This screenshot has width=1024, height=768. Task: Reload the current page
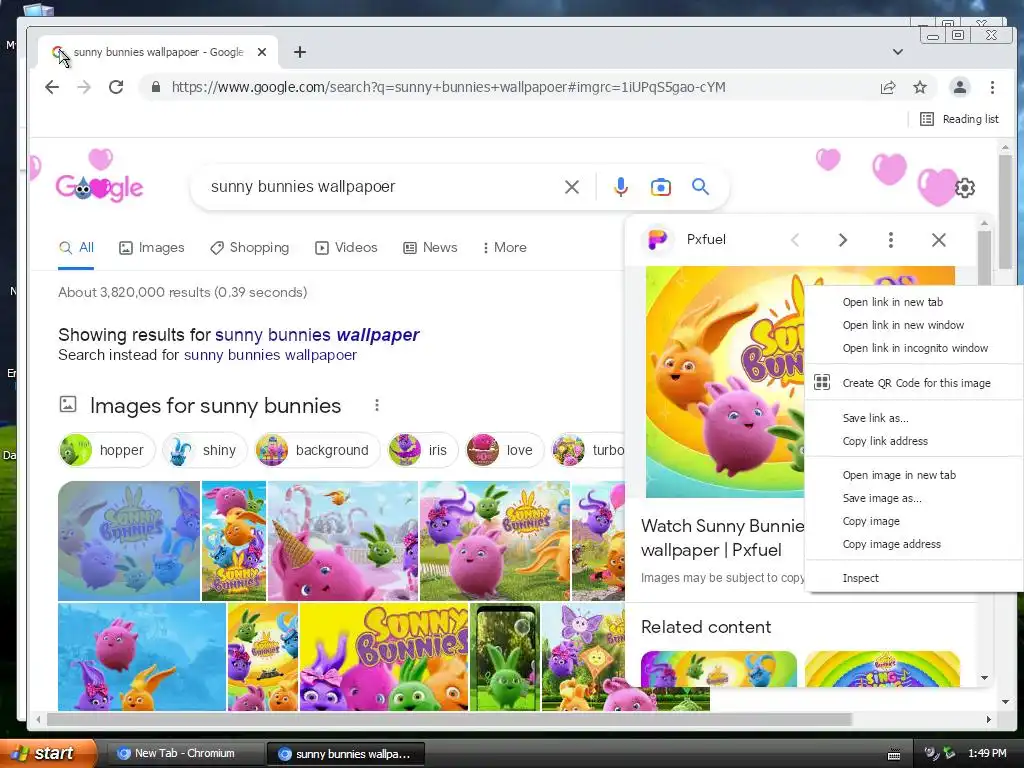pyautogui.click(x=116, y=87)
